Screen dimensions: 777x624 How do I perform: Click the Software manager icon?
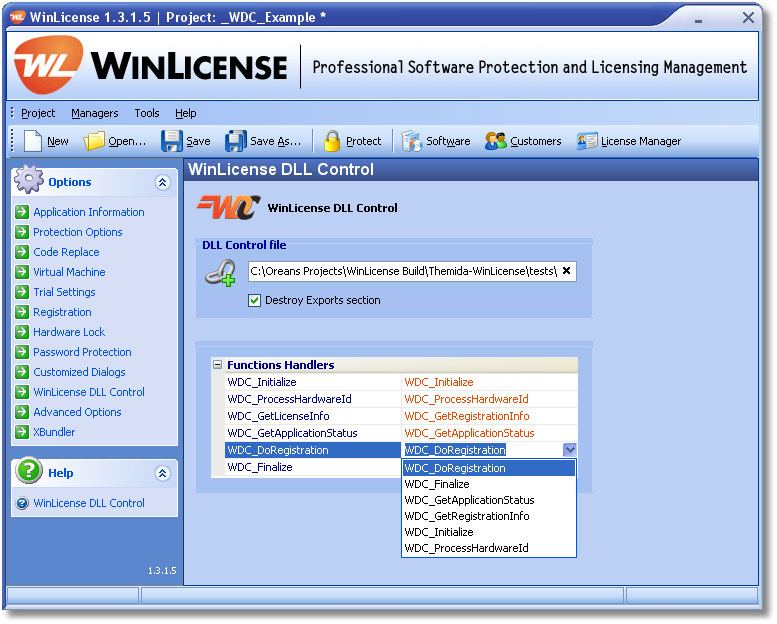click(411, 141)
